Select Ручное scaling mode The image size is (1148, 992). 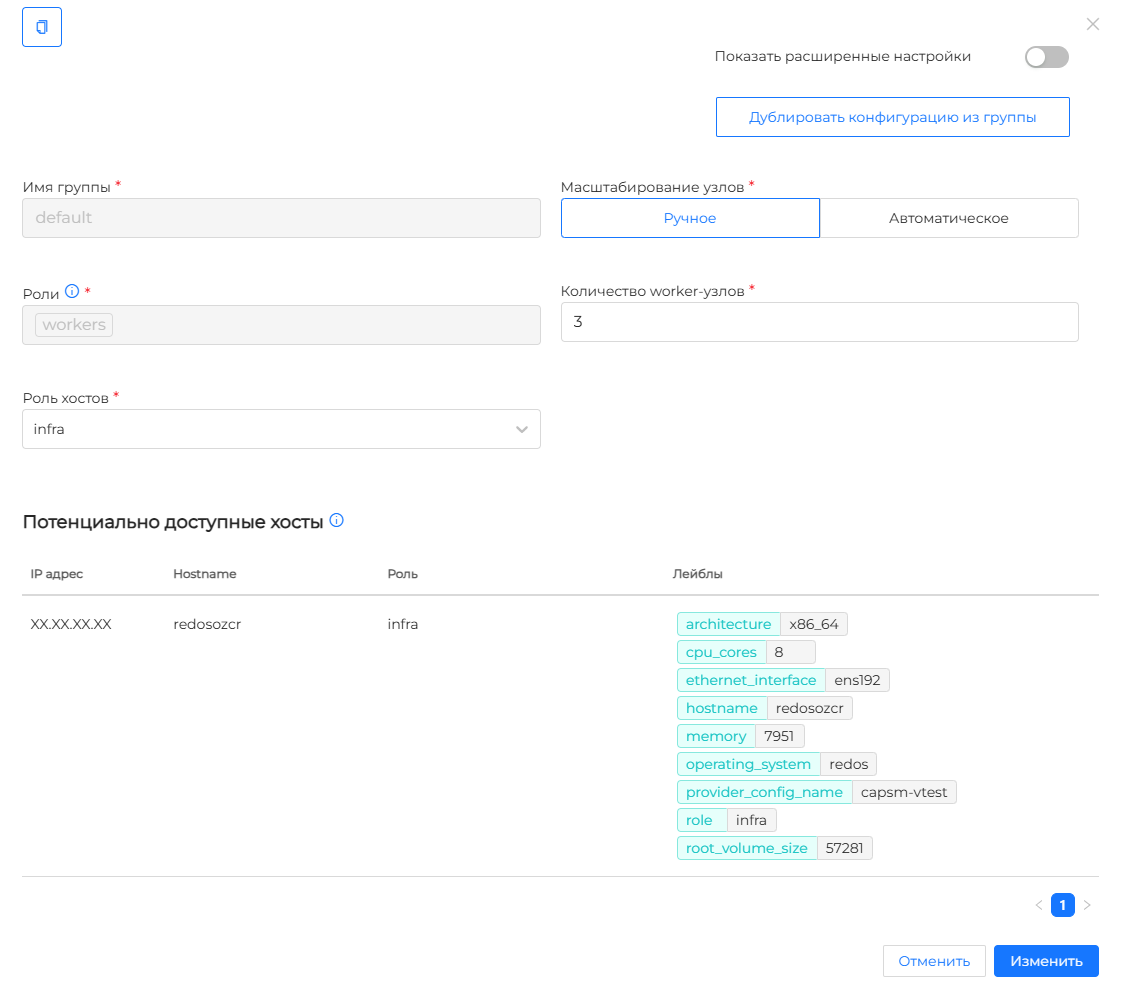coord(690,218)
